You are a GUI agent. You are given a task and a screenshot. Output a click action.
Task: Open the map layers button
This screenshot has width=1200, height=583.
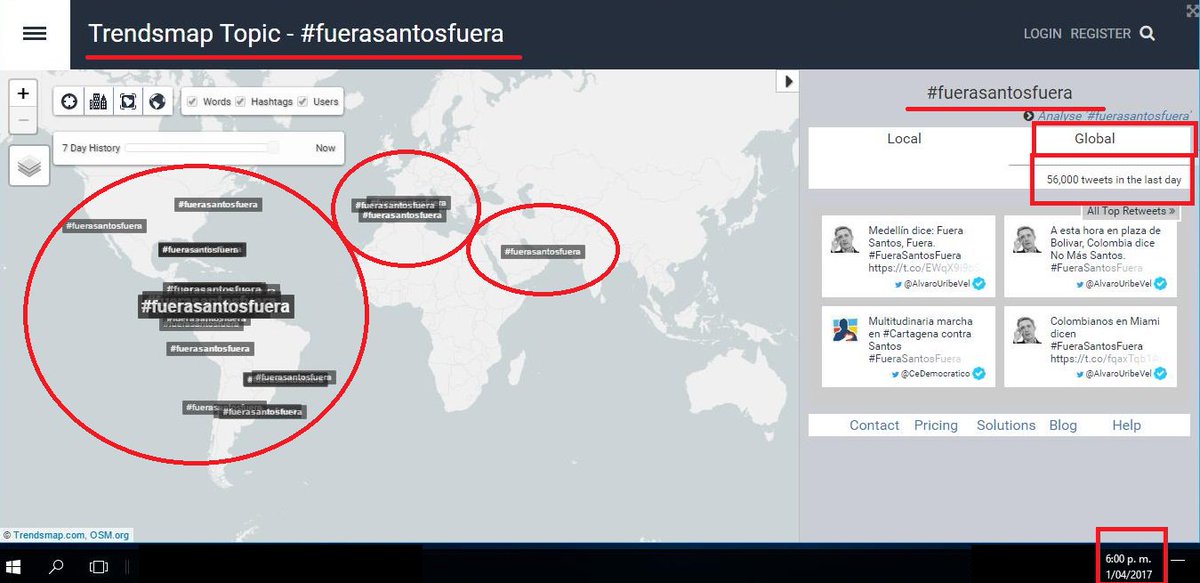point(29,167)
